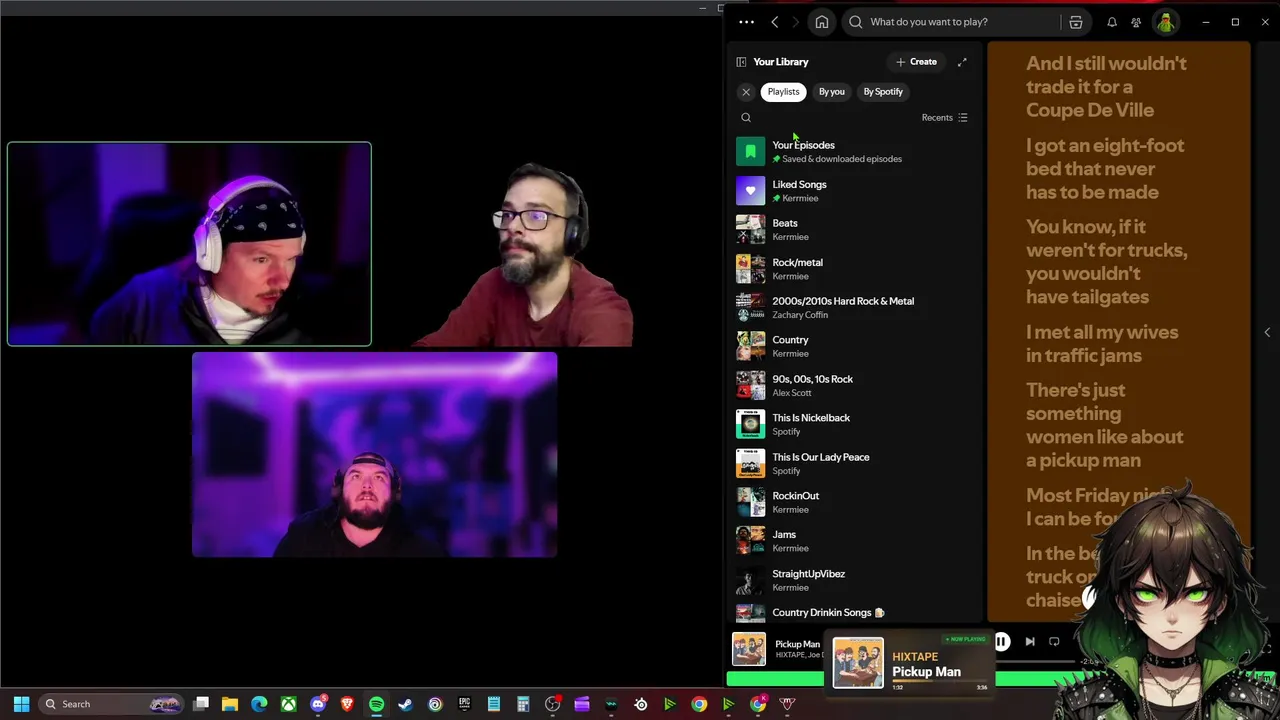
Task: Open Calculator from the taskbar
Action: point(523,704)
